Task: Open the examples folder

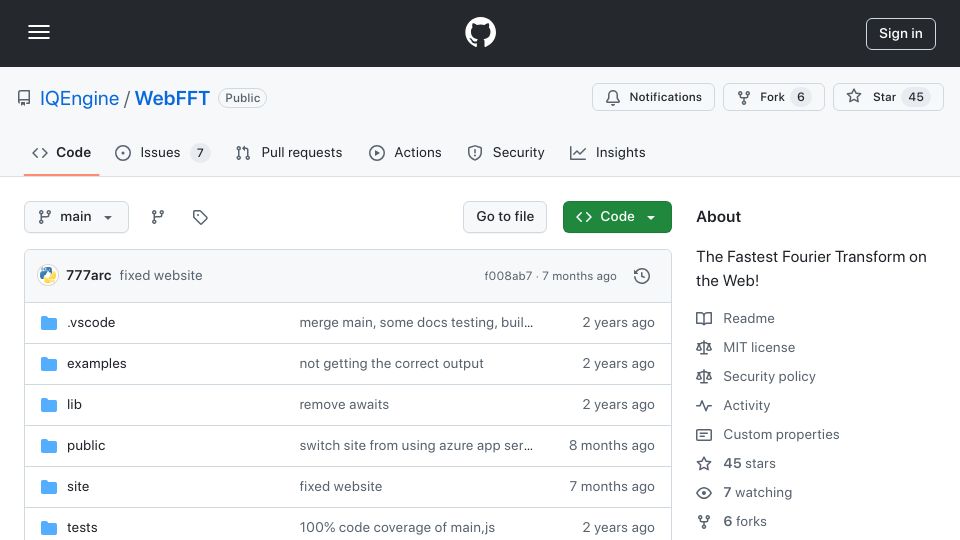Action: pos(97,364)
